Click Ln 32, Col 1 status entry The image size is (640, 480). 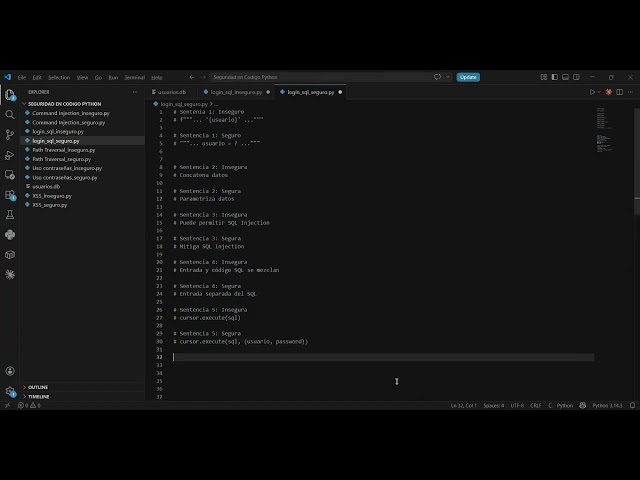463,405
